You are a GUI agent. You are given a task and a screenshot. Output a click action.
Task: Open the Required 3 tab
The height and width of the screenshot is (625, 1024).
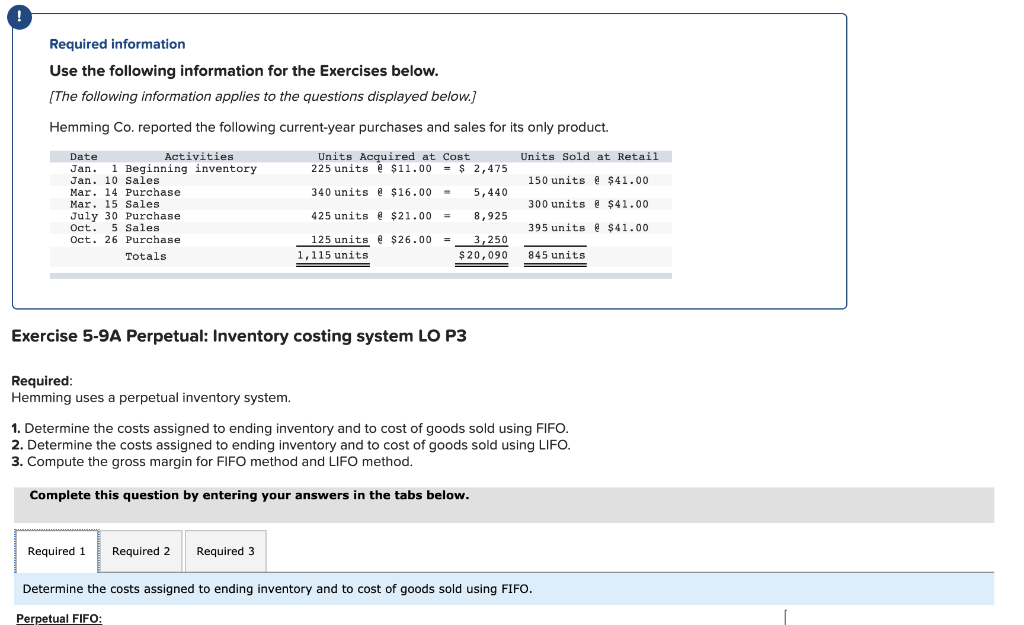click(x=224, y=551)
